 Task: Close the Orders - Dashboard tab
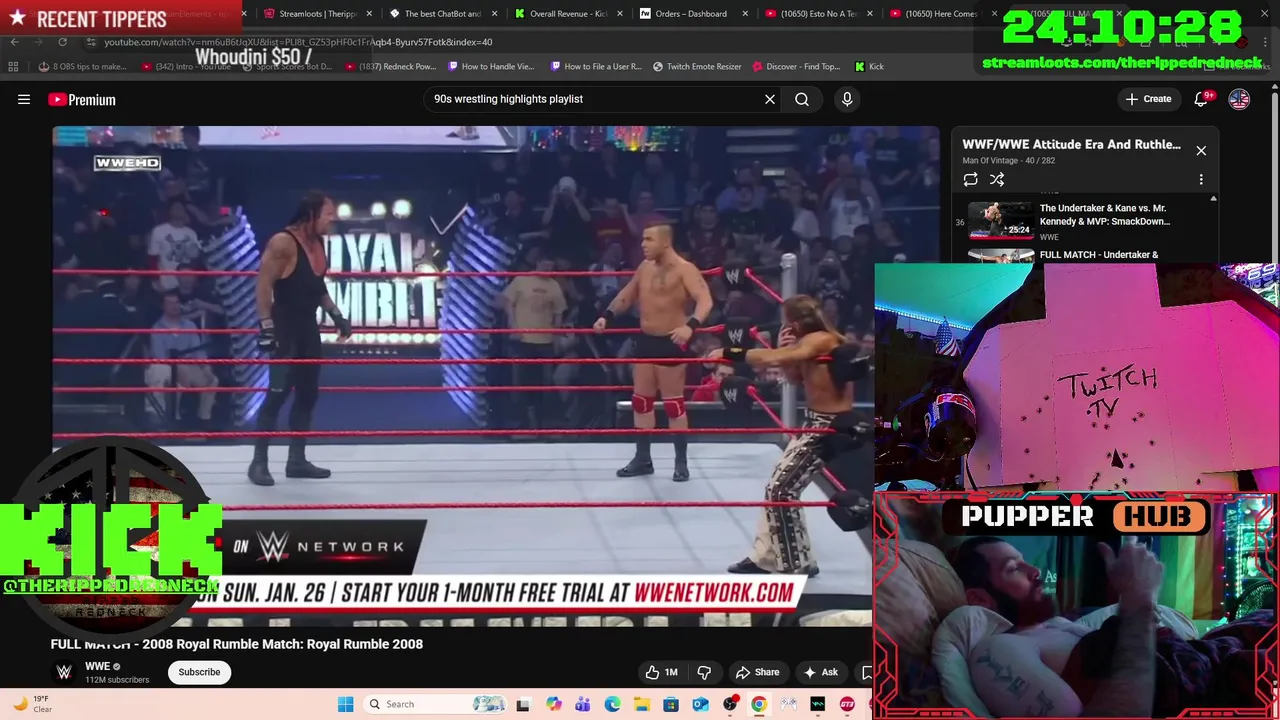coord(744,14)
